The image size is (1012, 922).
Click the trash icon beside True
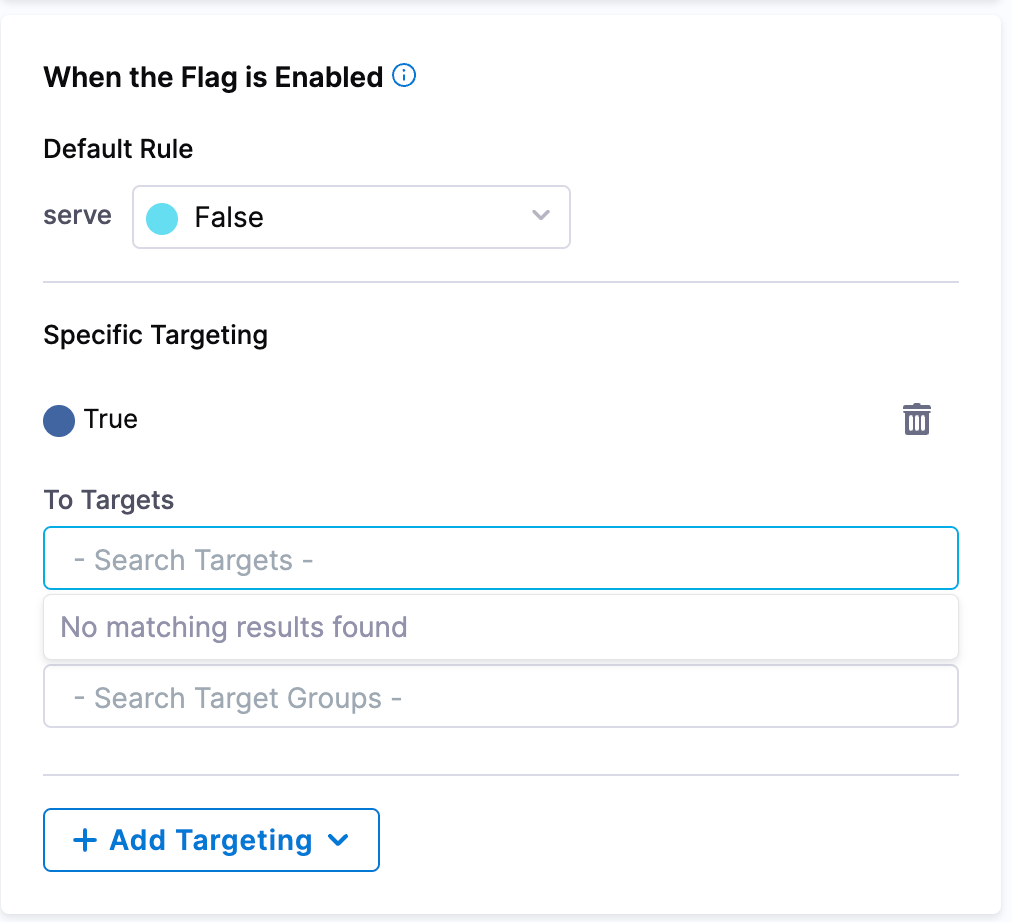[x=917, y=419]
